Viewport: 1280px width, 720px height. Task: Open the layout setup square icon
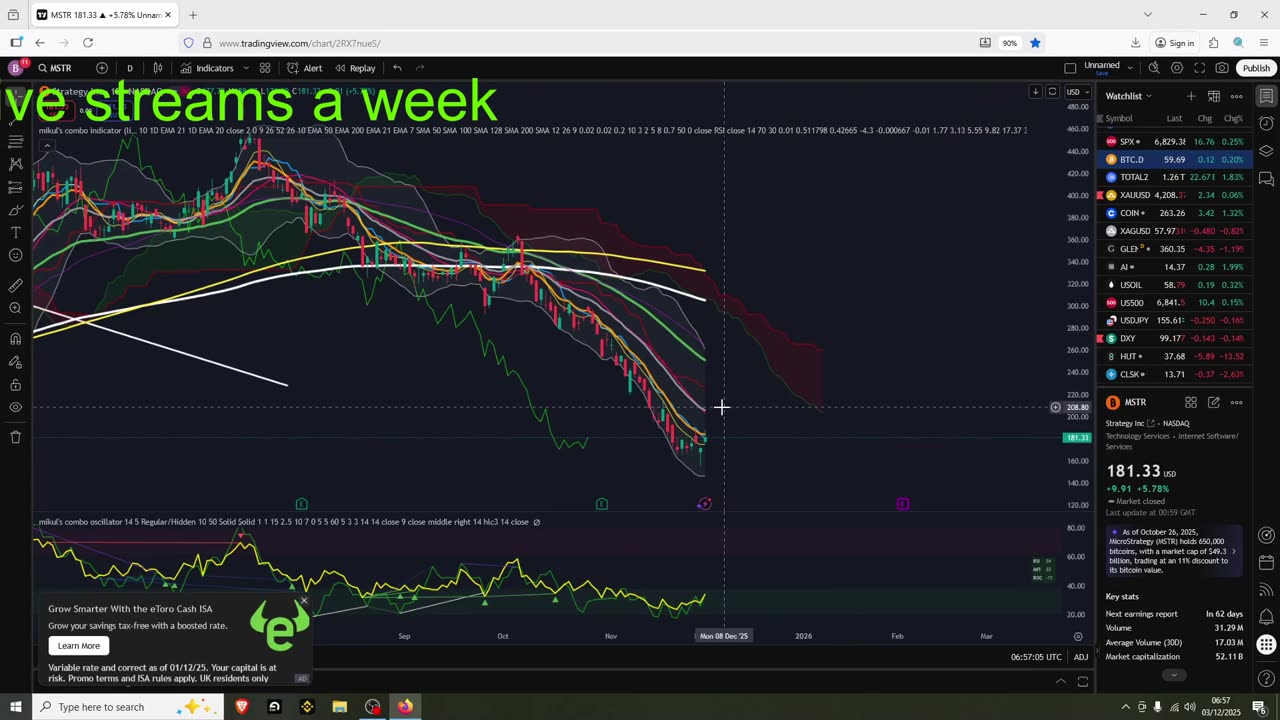coord(1070,68)
